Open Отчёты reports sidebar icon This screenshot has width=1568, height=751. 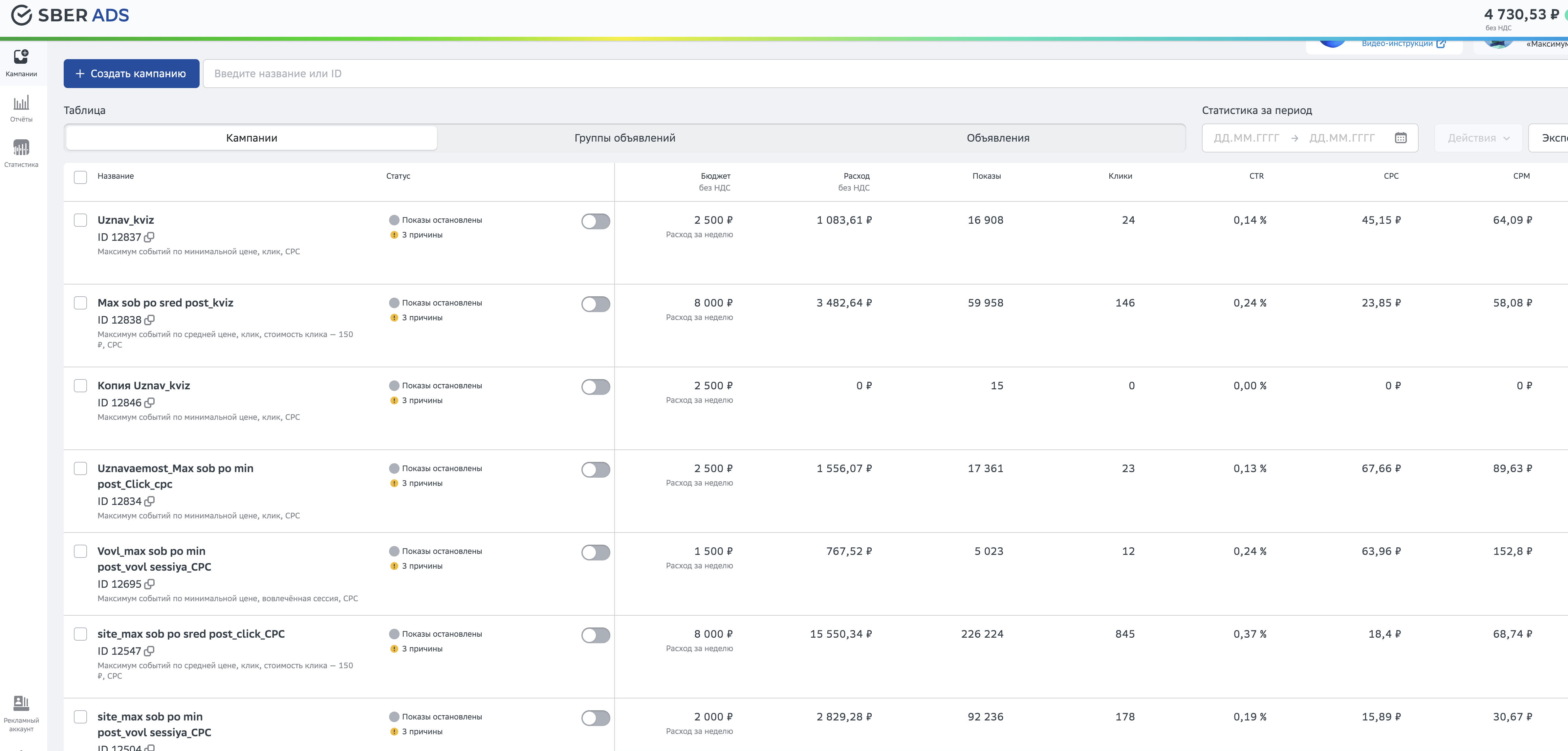[x=21, y=108]
